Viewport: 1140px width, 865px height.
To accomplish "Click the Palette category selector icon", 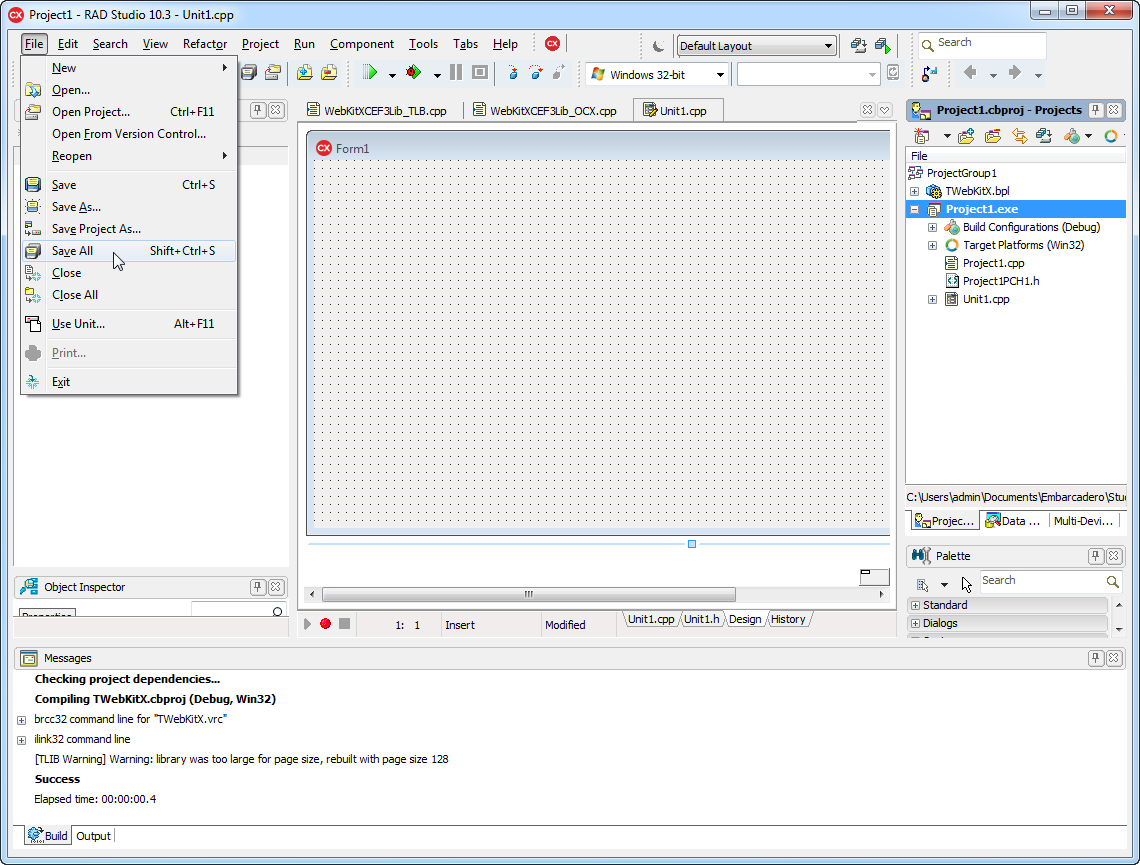I will point(923,584).
